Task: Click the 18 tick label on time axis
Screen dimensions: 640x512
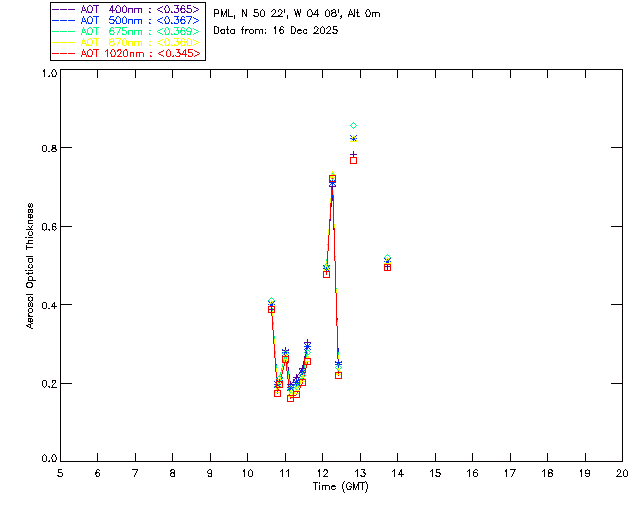Action: (547, 473)
